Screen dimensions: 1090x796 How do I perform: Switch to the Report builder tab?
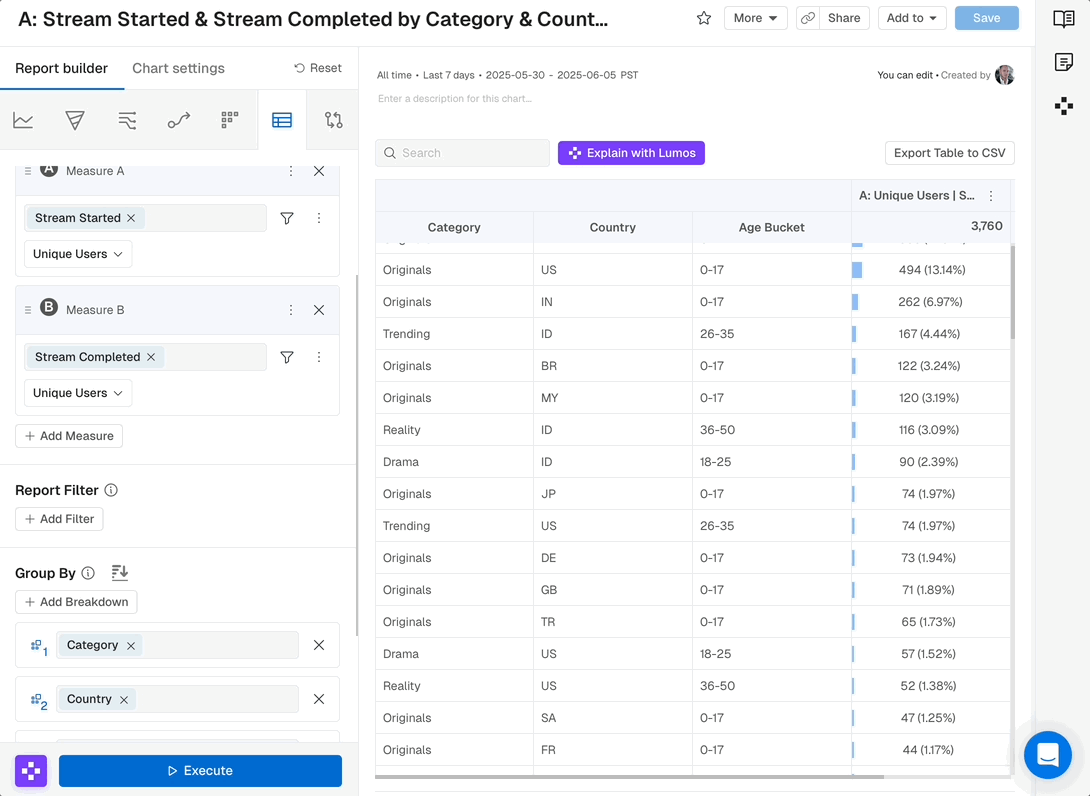tap(61, 68)
